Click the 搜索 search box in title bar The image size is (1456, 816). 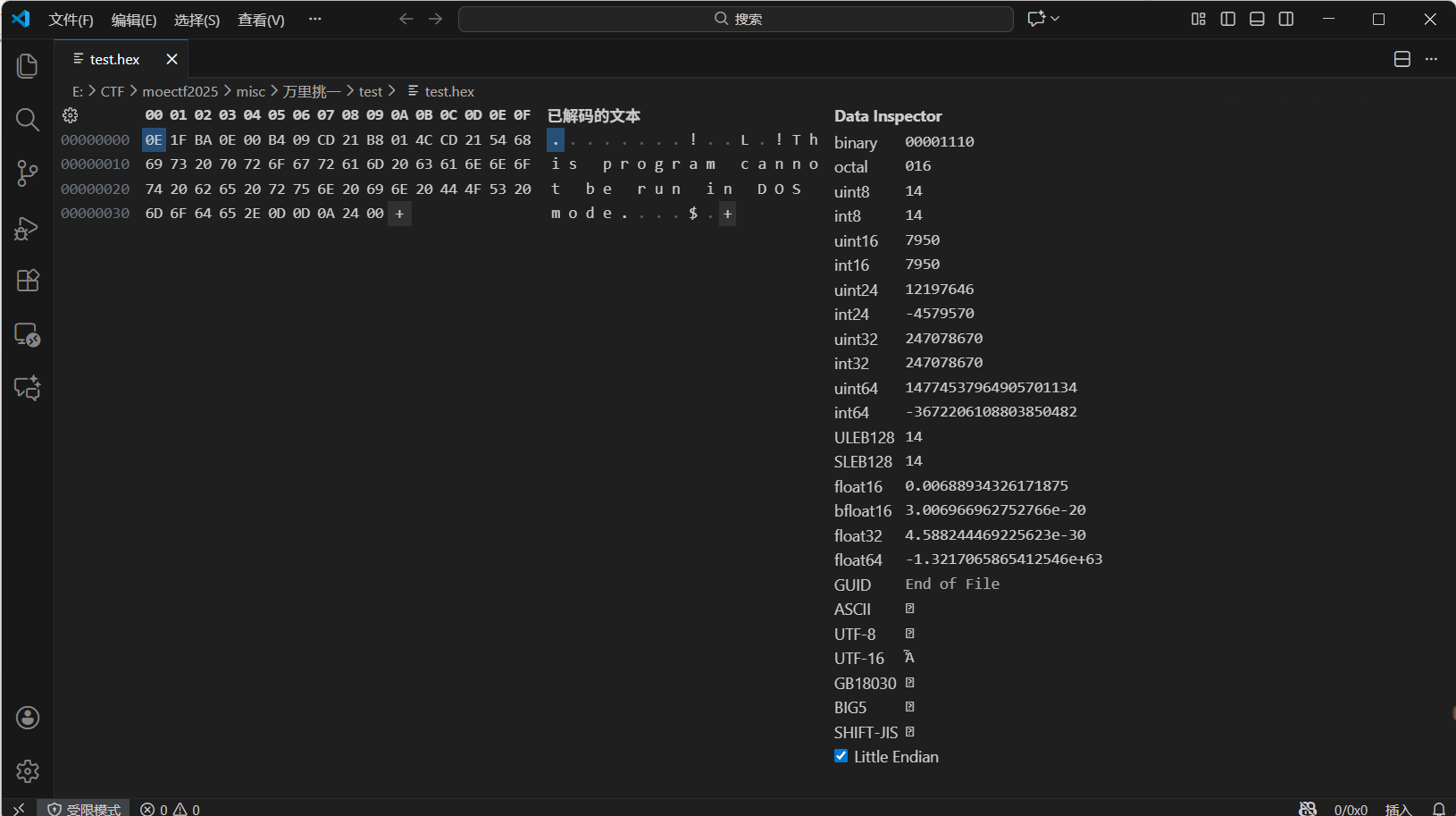[x=735, y=18]
